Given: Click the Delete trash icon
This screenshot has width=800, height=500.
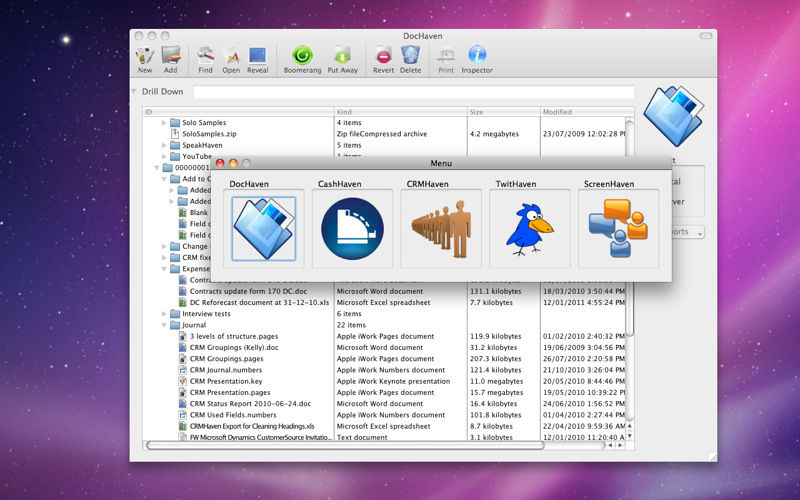Looking at the screenshot, I should pyautogui.click(x=410, y=55).
